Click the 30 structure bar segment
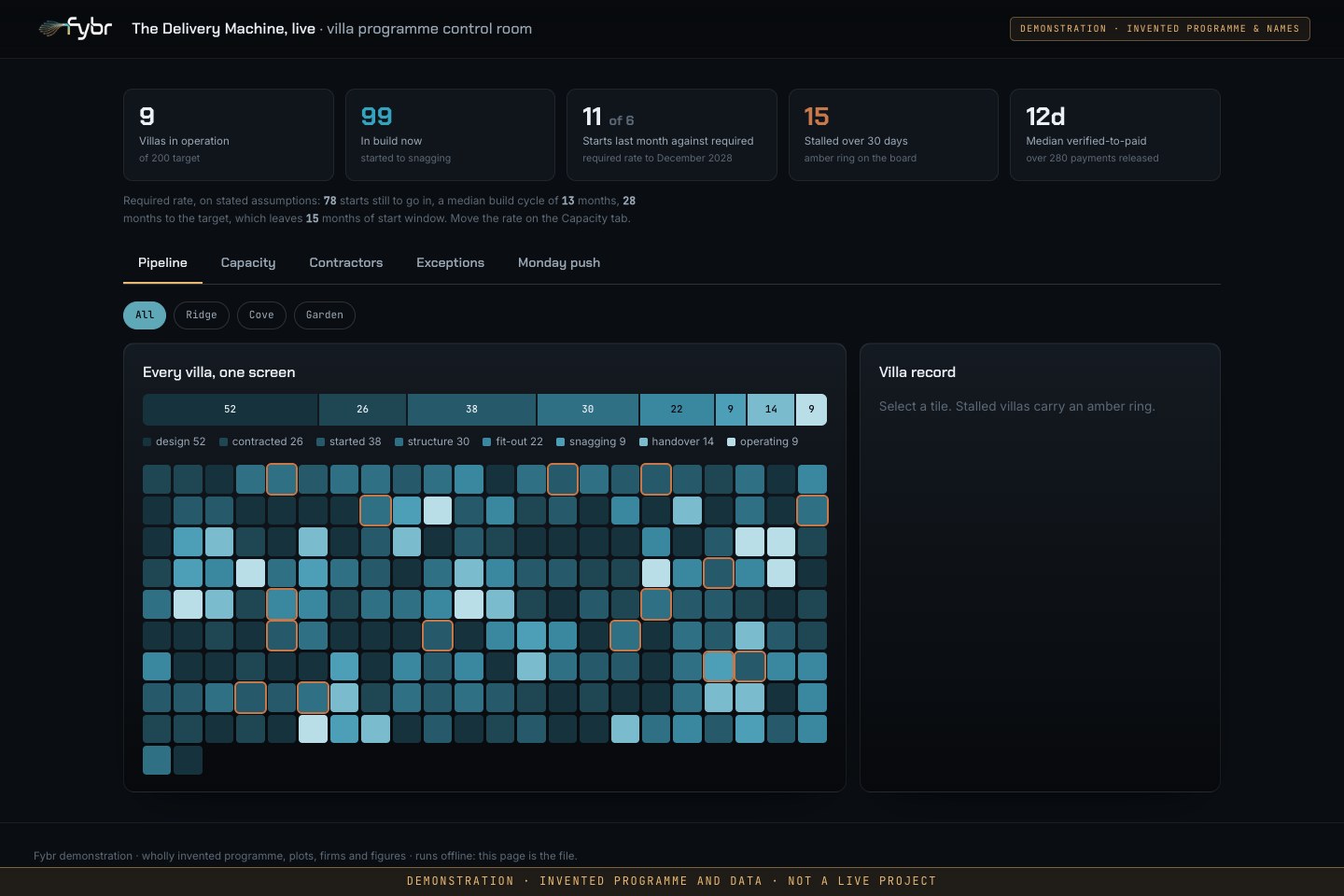Viewport: 1344px width, 896px height. pyautogui.click(x=588, y=410)
